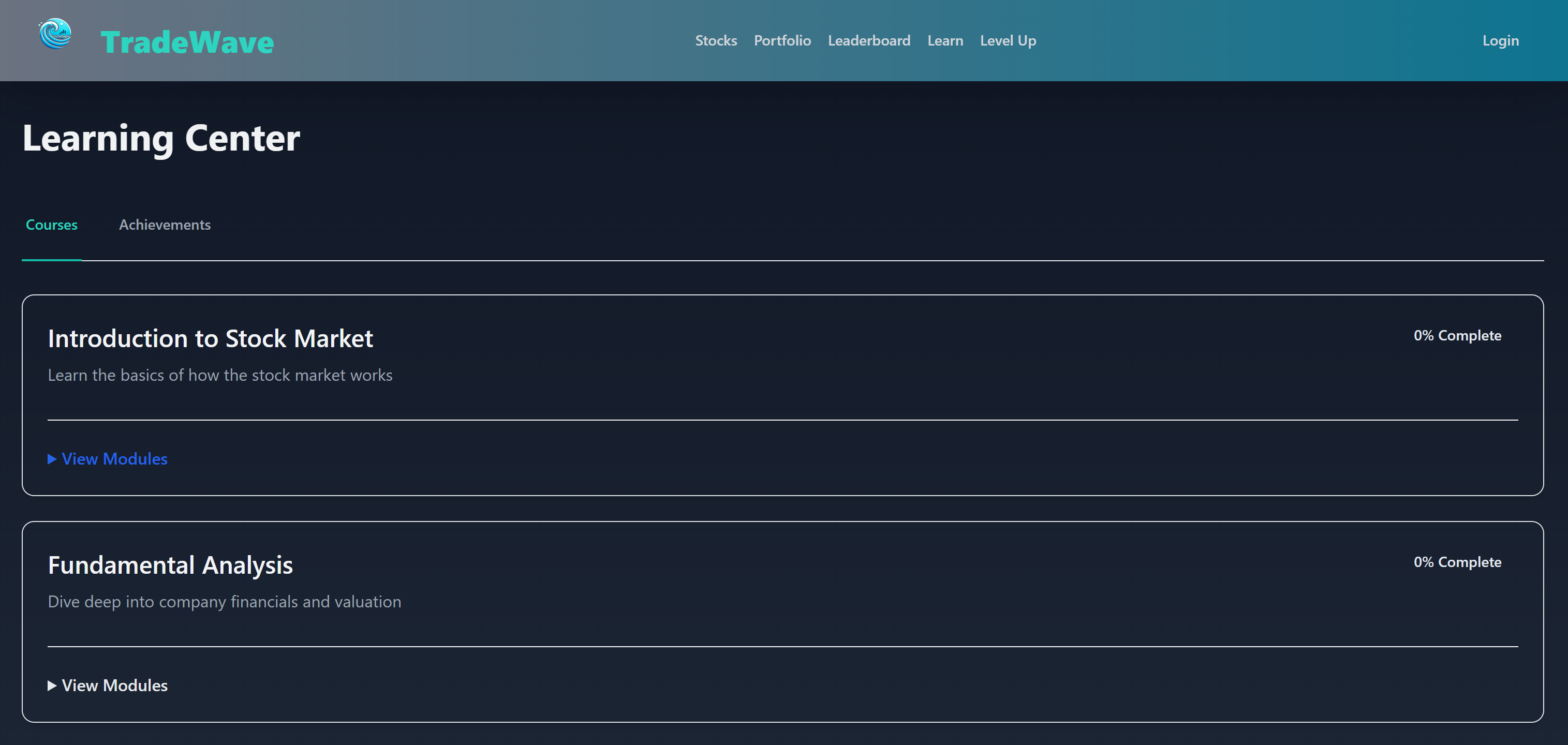The width and height of the screenshot is (1568, 745).
Task: Click blue disclosure triangle in first course card
Action: point(52,459)
